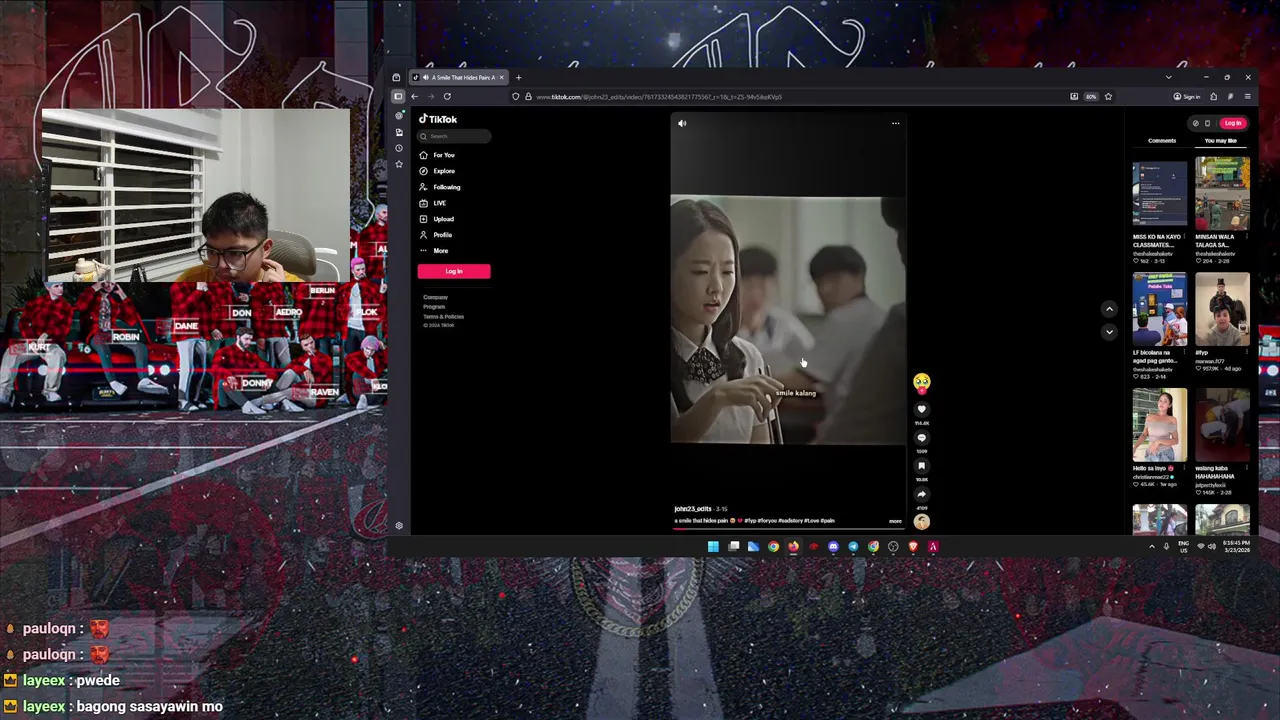Viewport: 1280px width, 720px height.
Task: Open Windows Start menu
Action: 713,547
